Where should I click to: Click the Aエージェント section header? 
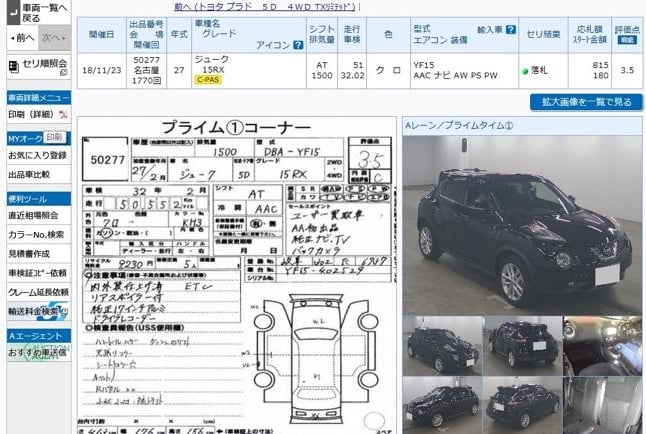click(39, 336)
